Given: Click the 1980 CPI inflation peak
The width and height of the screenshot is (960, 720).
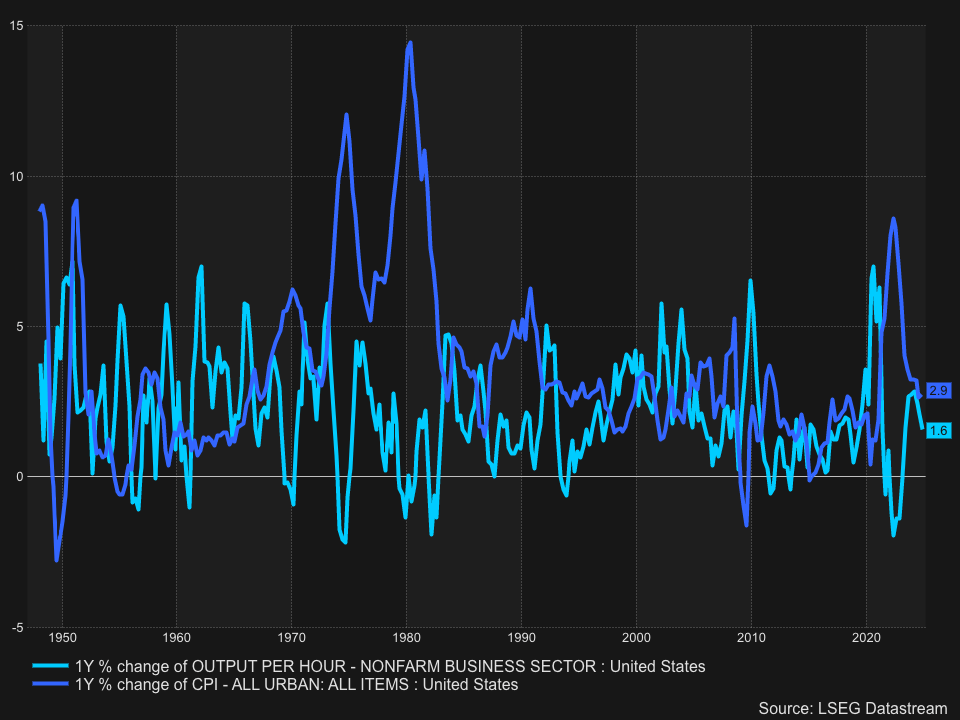Looking at the screenshot, I should click(x=409, y=43).
